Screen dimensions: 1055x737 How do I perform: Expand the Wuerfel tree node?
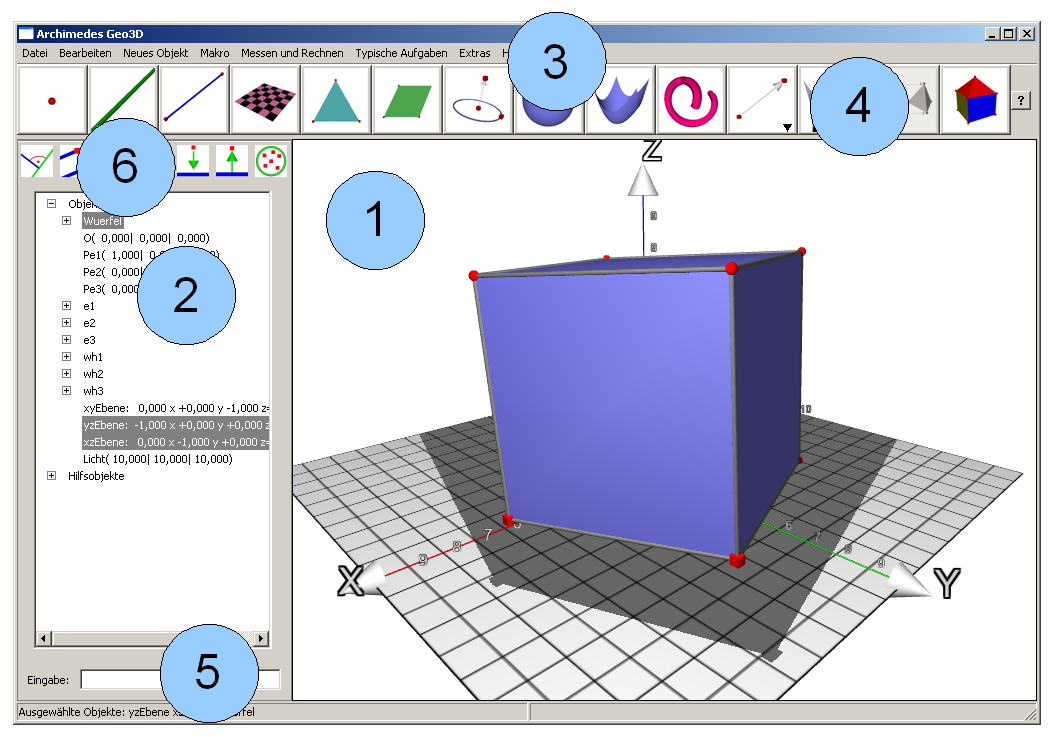67,221
